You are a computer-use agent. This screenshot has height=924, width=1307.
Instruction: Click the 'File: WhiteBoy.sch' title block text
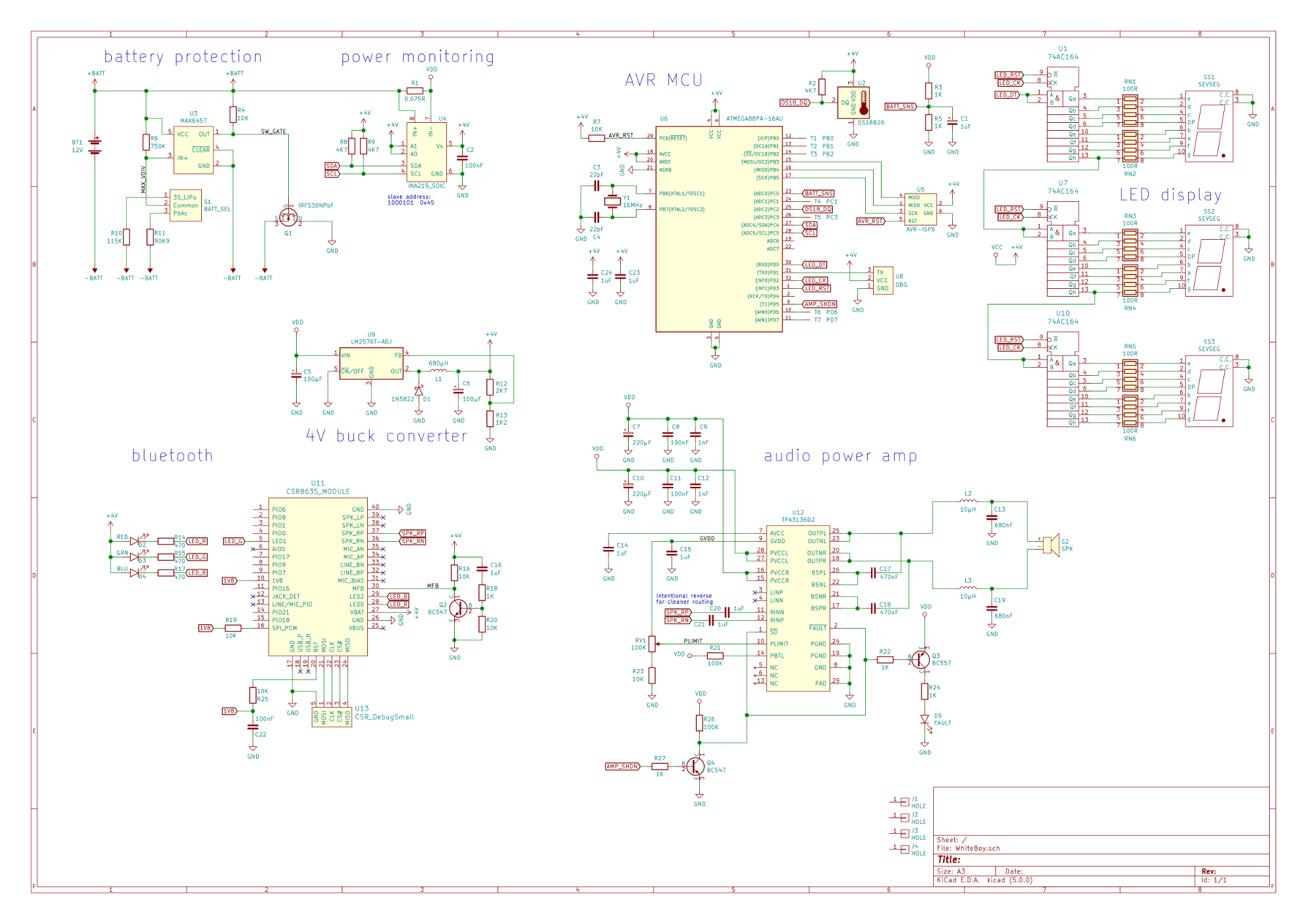click(x=968, y=848)
